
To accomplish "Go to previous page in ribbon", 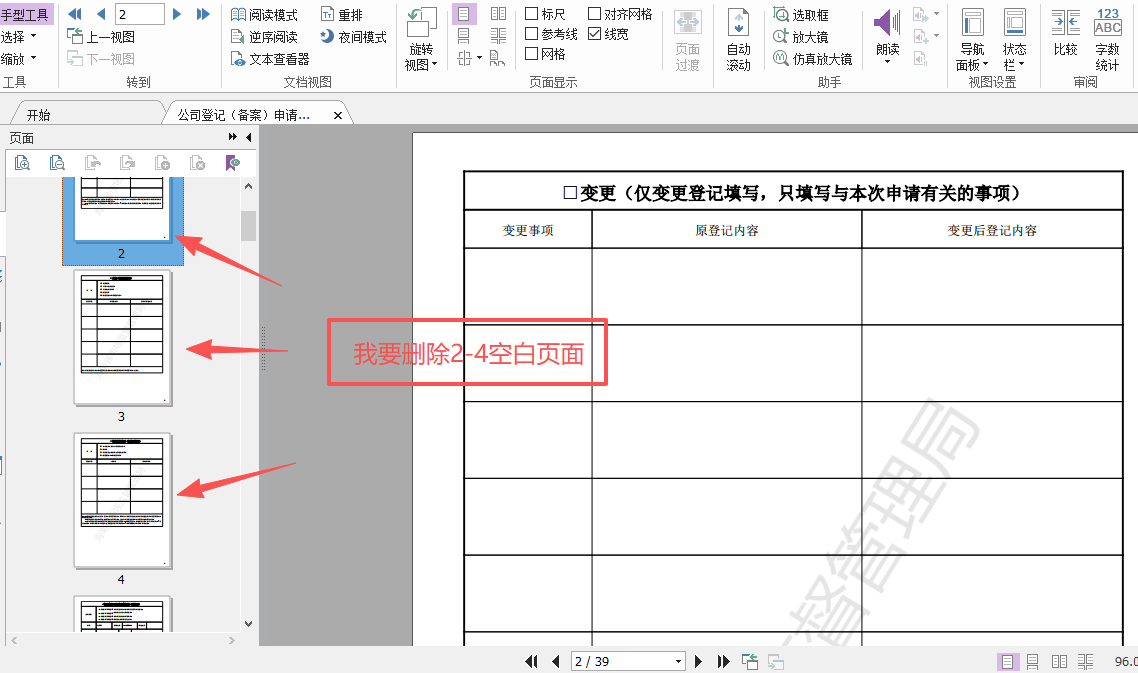I will pos(101,14).
